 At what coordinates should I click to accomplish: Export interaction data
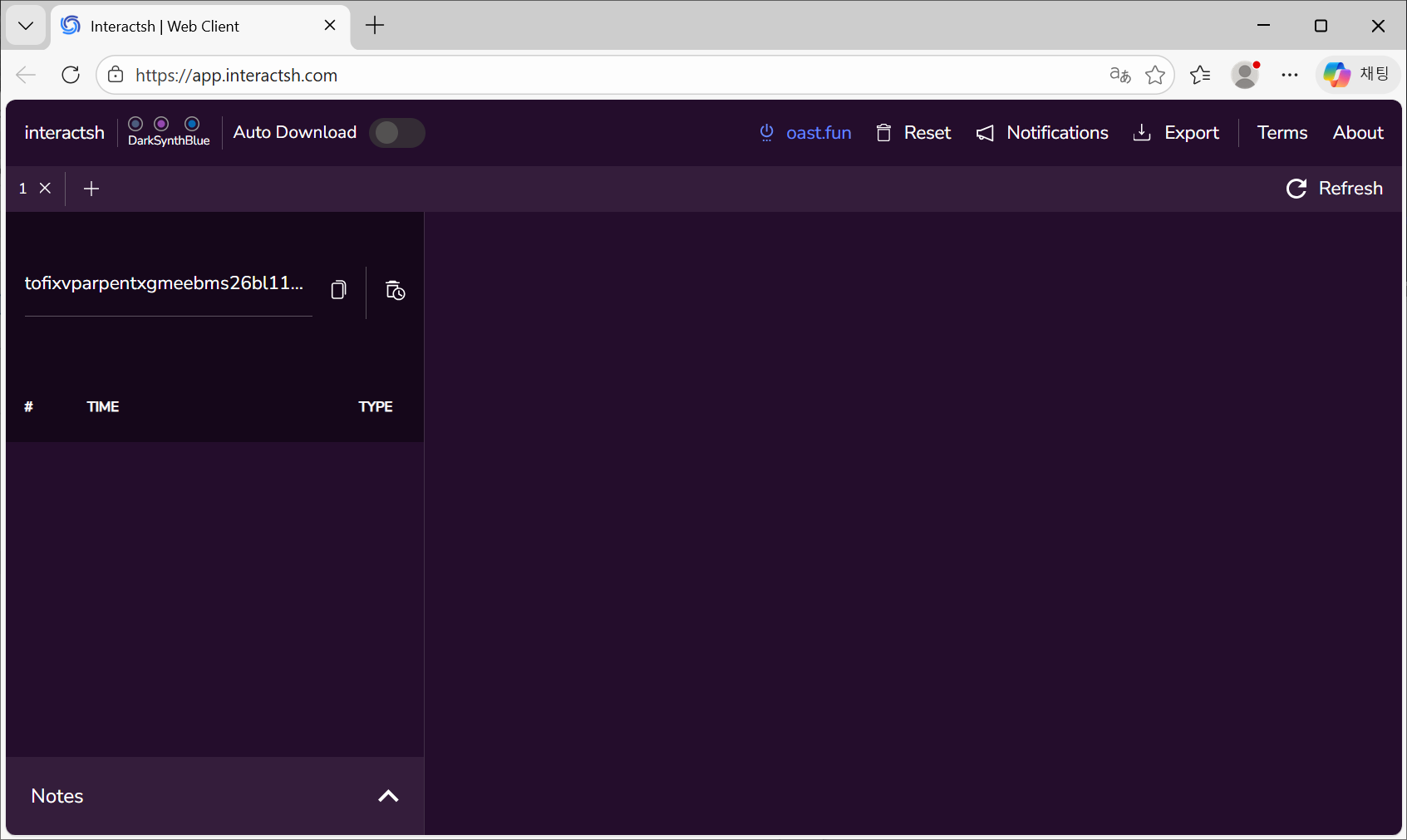click(1176, 133)
